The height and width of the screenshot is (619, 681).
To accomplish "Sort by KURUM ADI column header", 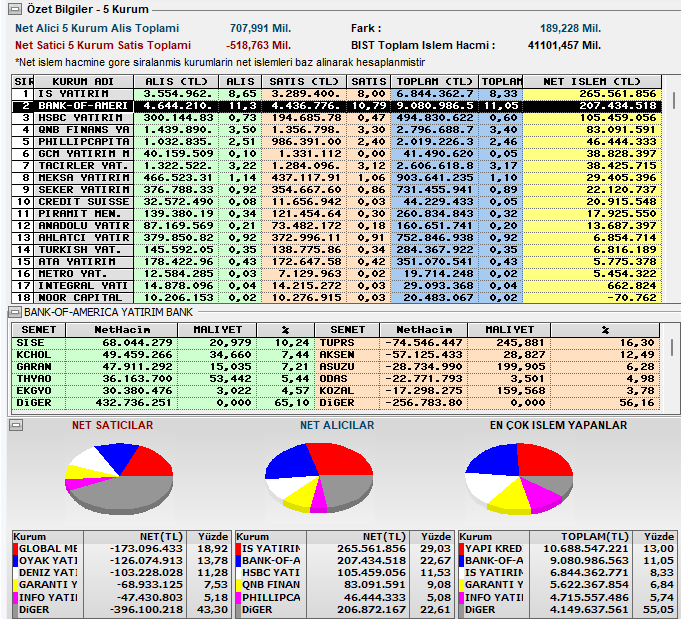I will click(83, 81).
